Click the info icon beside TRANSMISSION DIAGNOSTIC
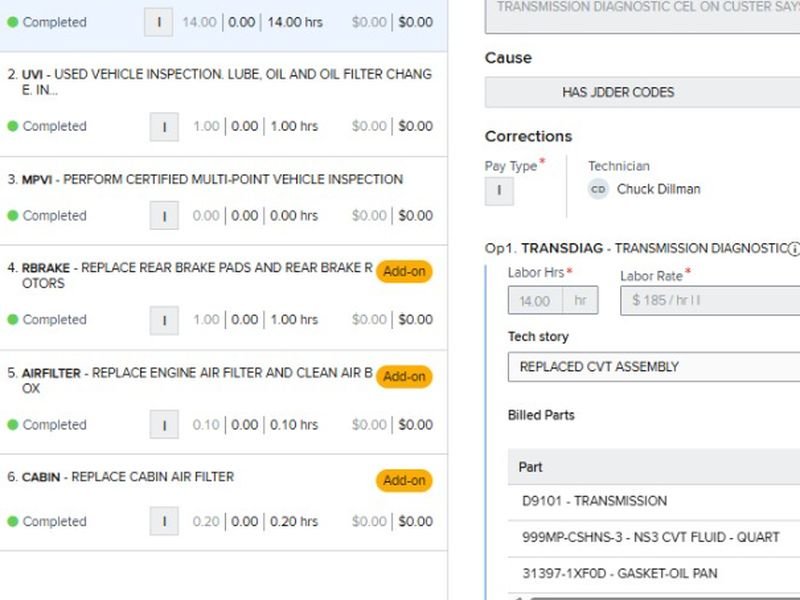This screenshot has width=800, height=600. pos(794,249)
